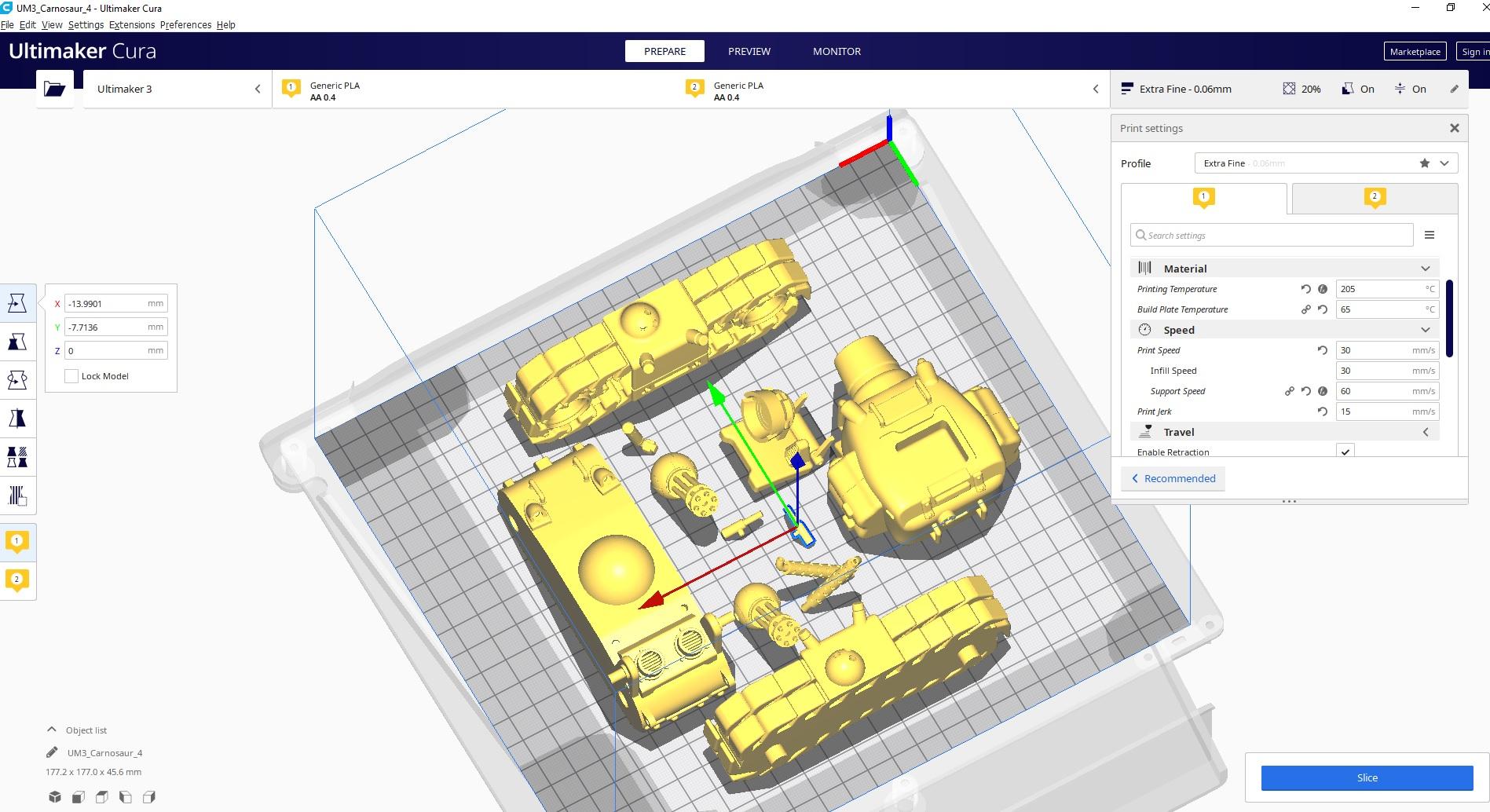1490x812 pixels.
Task: Select the Scale tool in left toolbar
Action: (17, 342)
